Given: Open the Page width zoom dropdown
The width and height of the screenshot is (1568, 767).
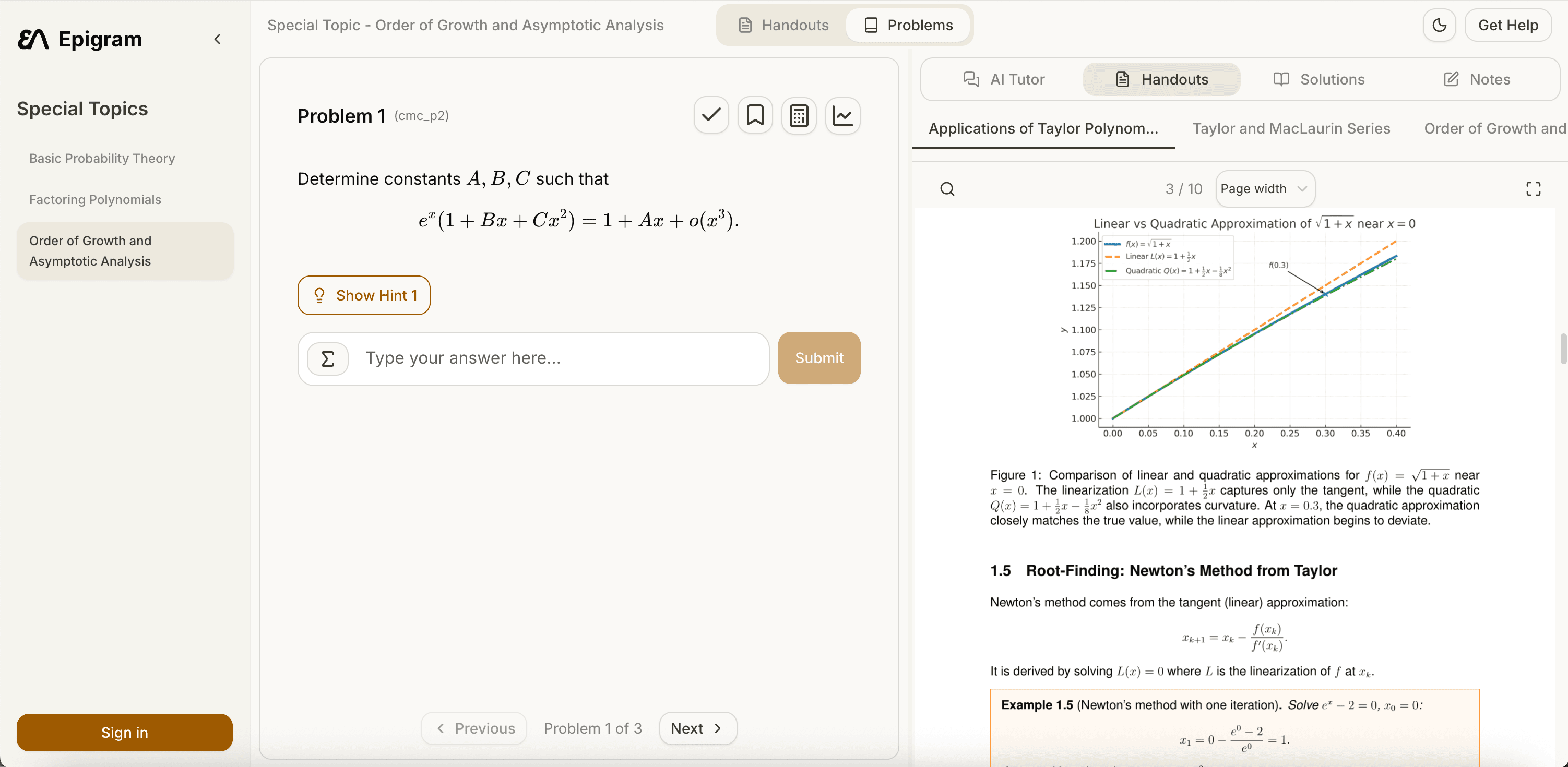Looking at the screenshot, I should click(1264, 188).
